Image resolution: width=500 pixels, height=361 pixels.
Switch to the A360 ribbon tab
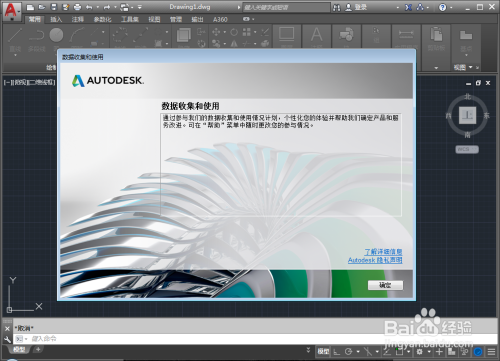[220, 19]
